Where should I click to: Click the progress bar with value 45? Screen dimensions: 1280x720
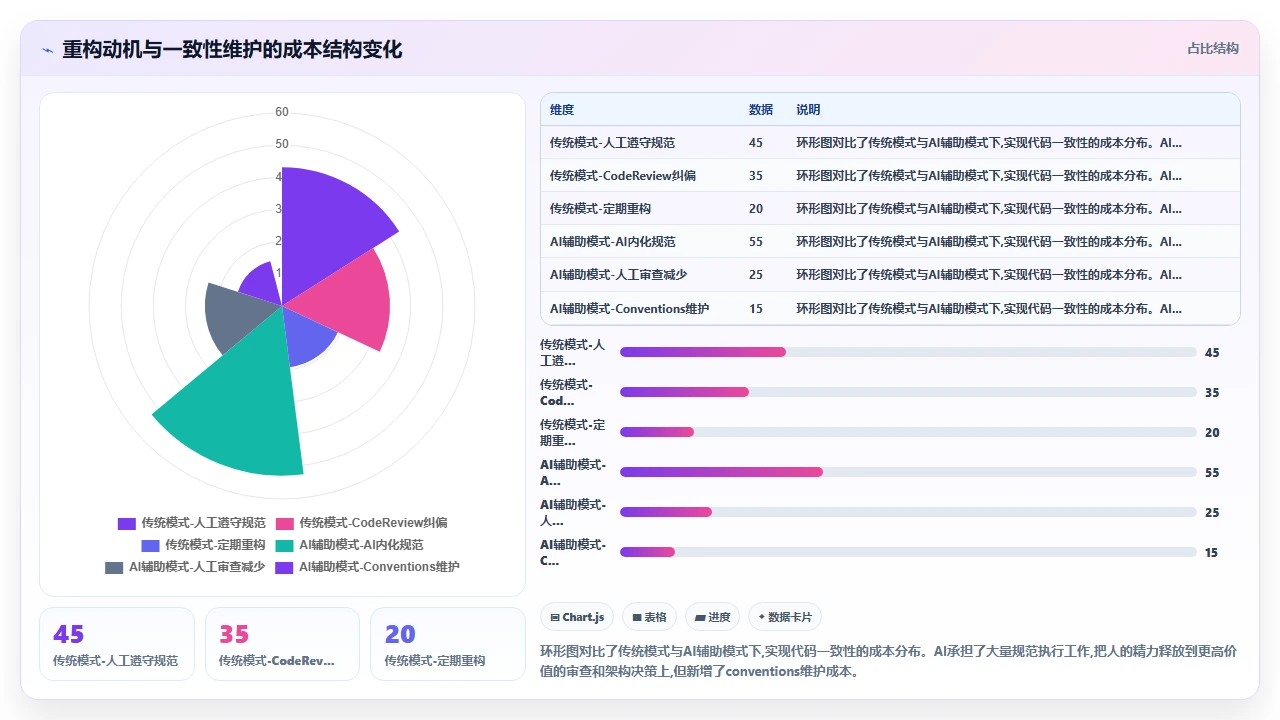908,352
